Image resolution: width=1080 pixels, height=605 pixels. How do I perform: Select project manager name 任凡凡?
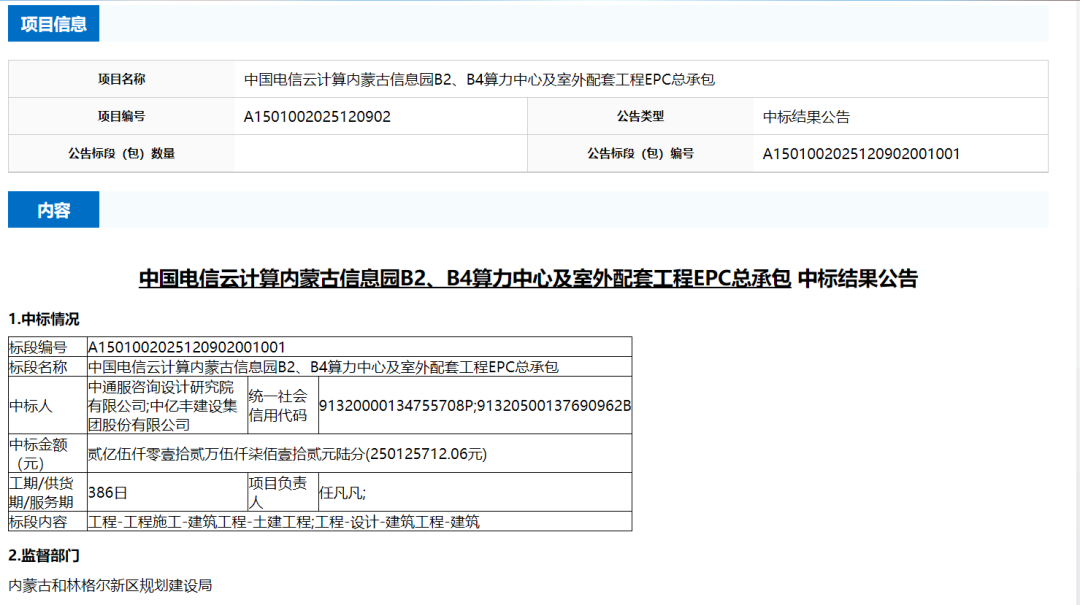342,493
